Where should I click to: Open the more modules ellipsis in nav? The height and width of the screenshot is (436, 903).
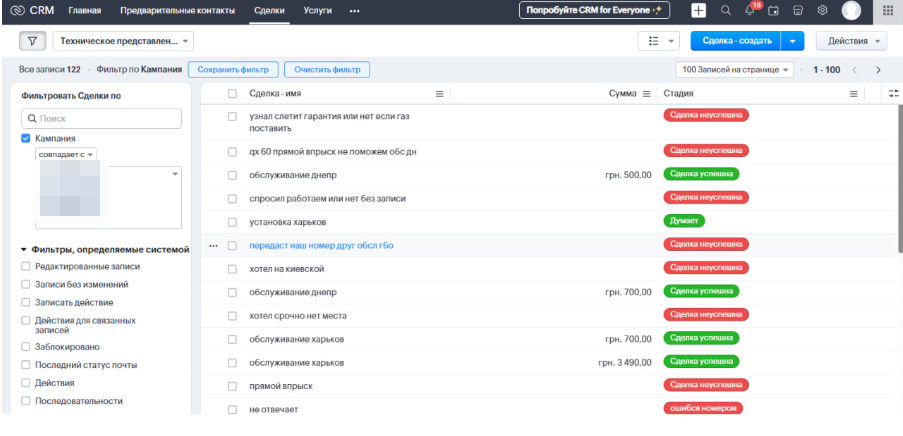355,10
